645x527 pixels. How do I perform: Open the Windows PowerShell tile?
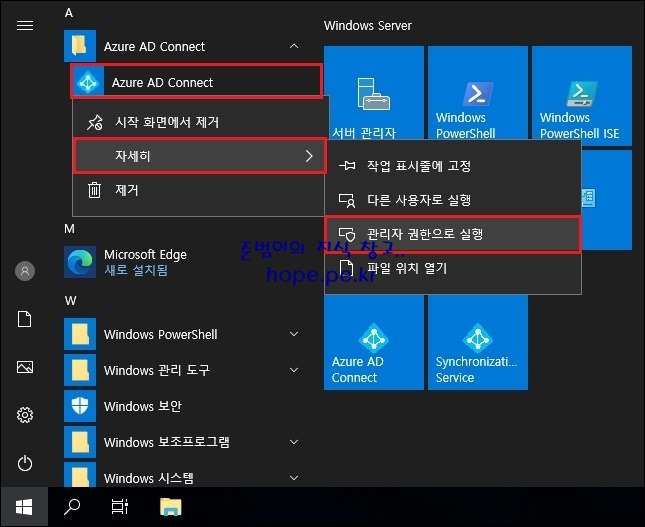coord(478,93)
